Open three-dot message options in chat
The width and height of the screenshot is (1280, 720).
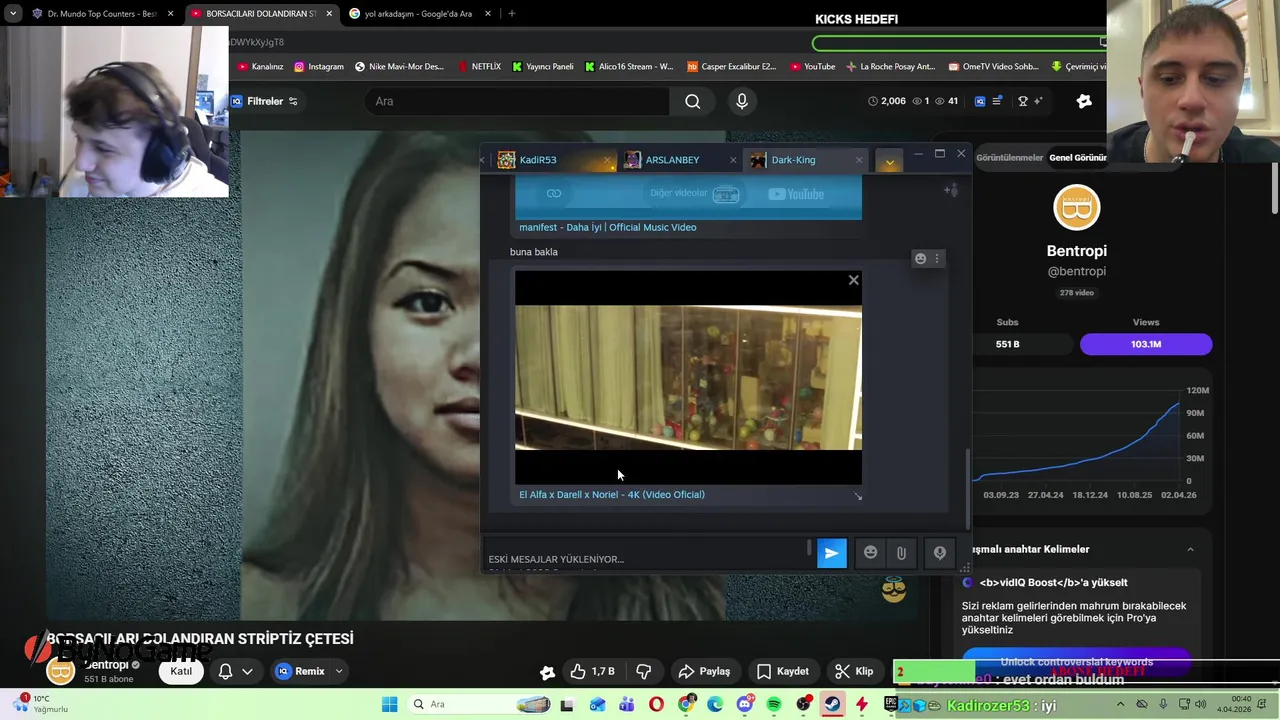pyautogui.click(x=937, y=259)
